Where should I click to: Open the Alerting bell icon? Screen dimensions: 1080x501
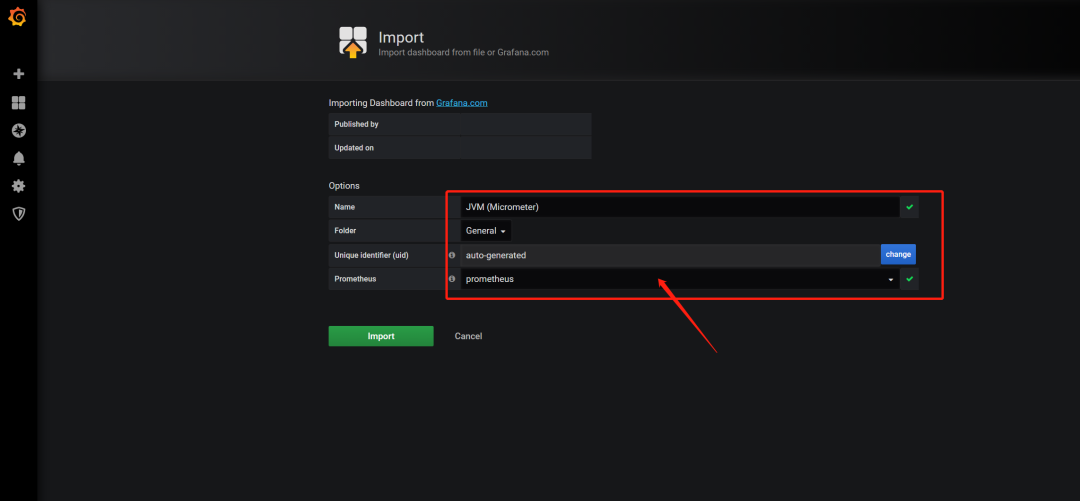coord(19,159)
